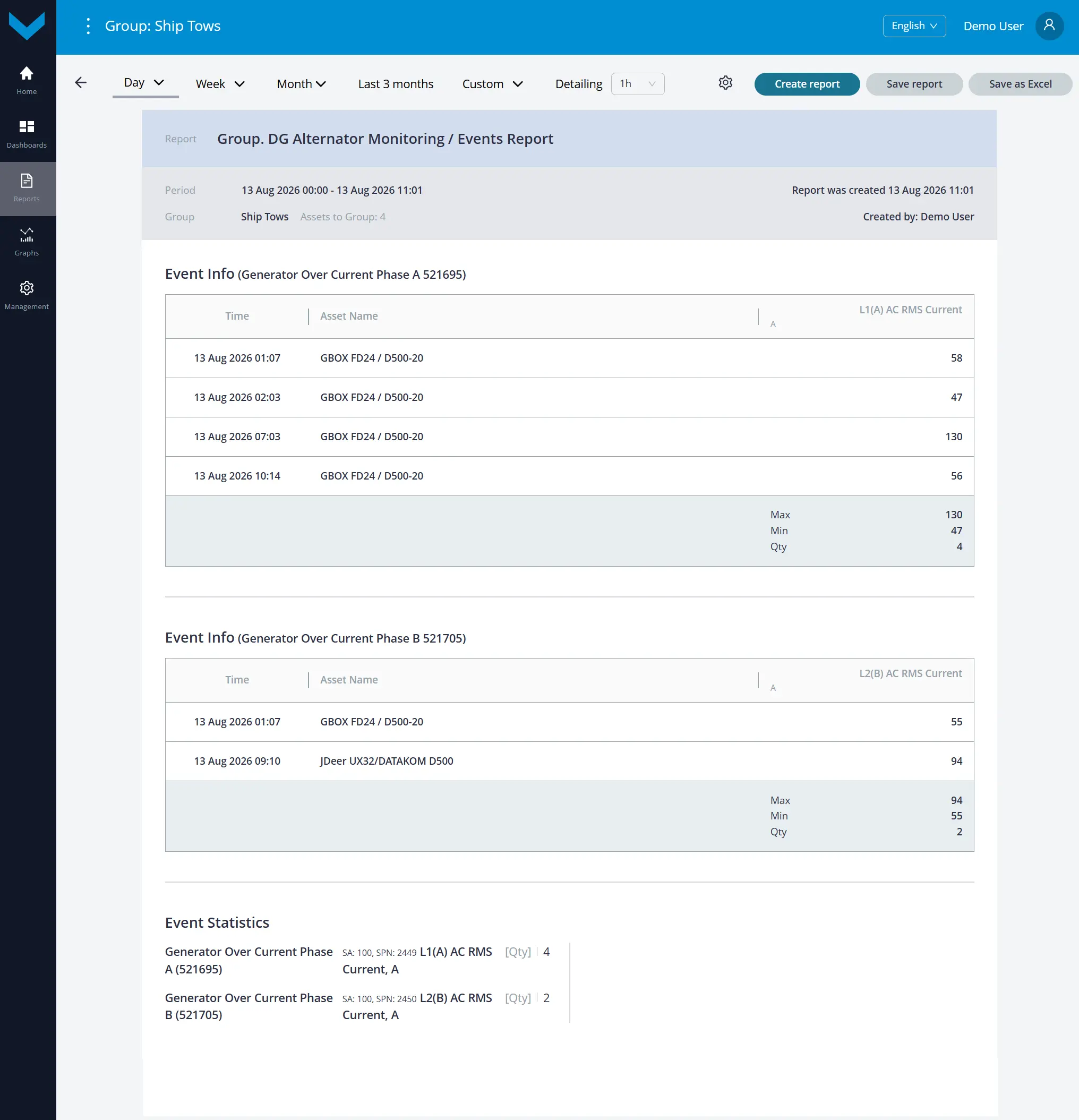Viewport: 1079px width, 1120px height.
Task: Click the value 130 in the 07:03 row
Action: (x=953, y=437)
